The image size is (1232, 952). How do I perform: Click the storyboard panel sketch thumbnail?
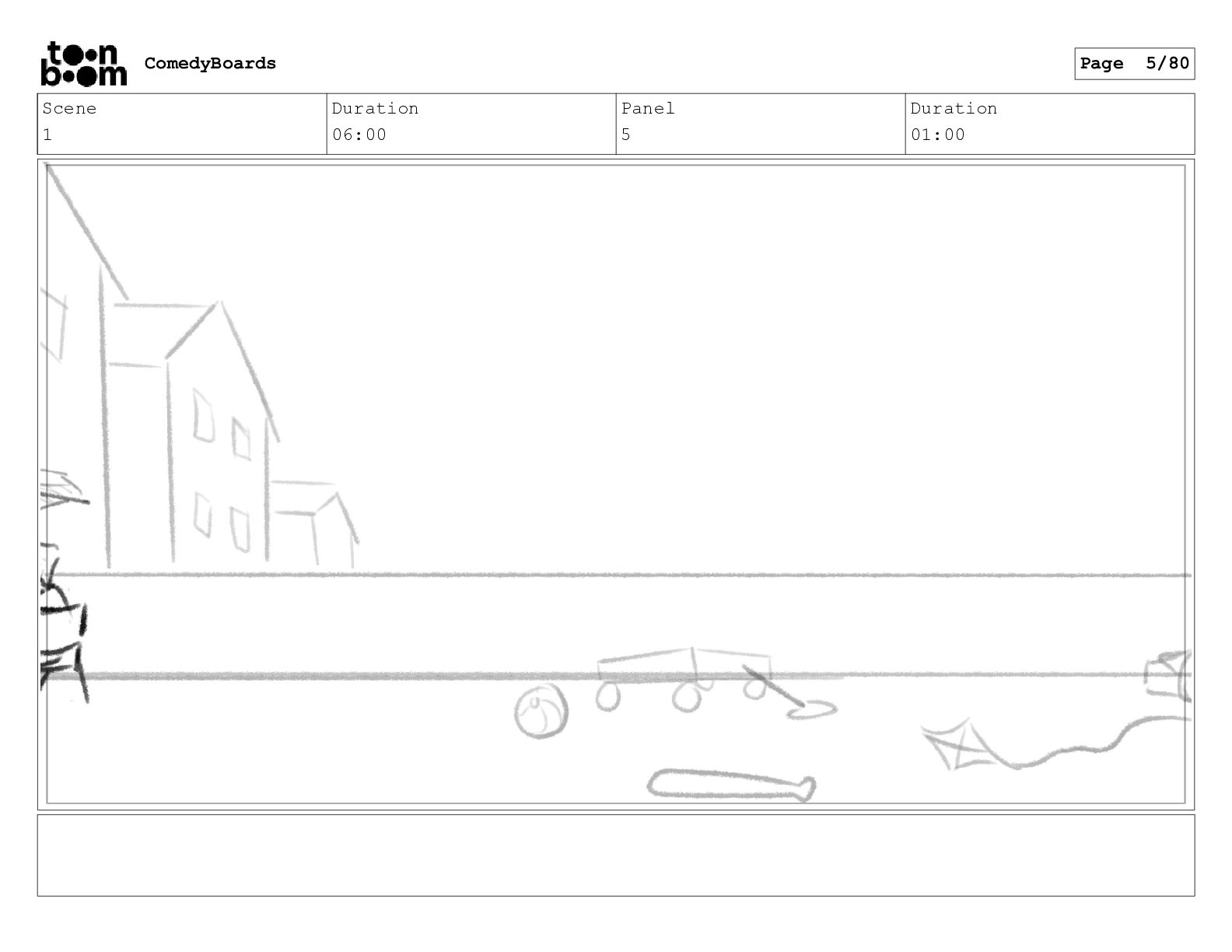point(616,485)
